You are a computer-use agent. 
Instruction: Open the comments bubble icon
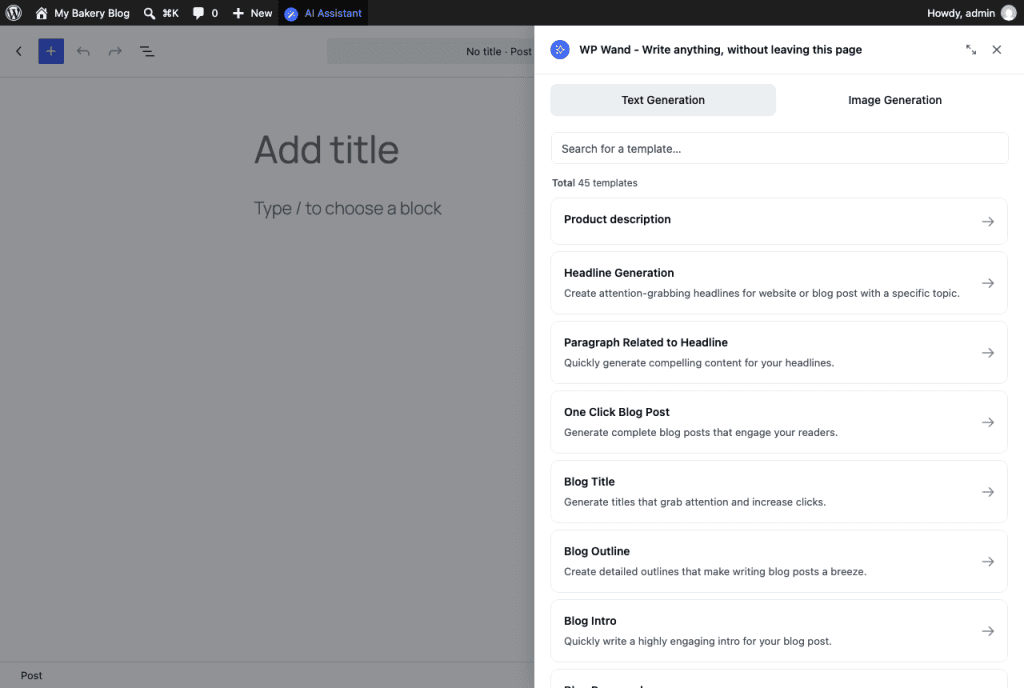199,13
